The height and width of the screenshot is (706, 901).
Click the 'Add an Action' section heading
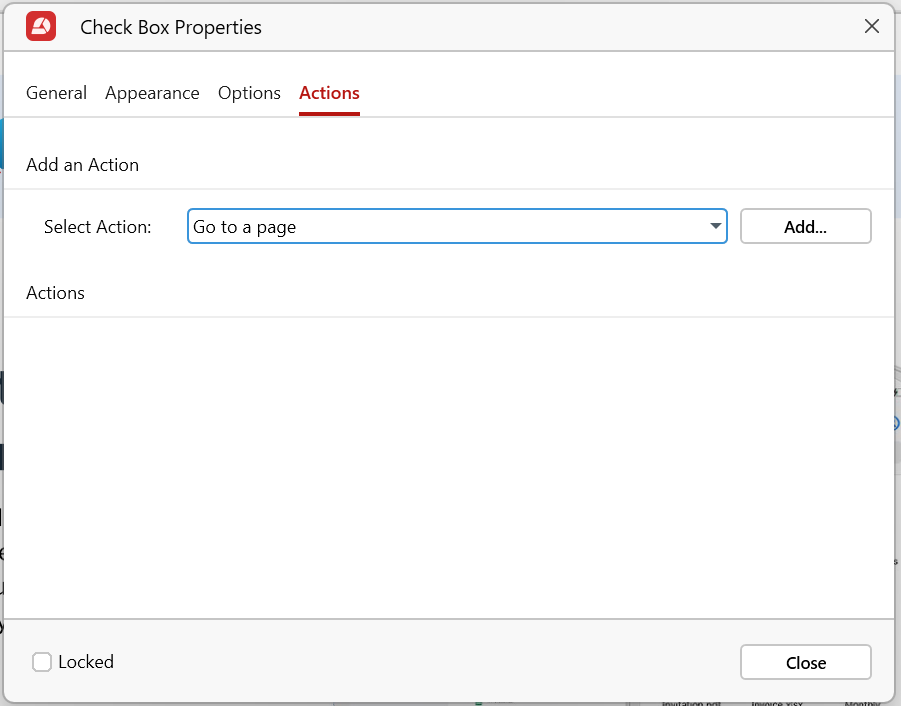click(x=82, y=165)
